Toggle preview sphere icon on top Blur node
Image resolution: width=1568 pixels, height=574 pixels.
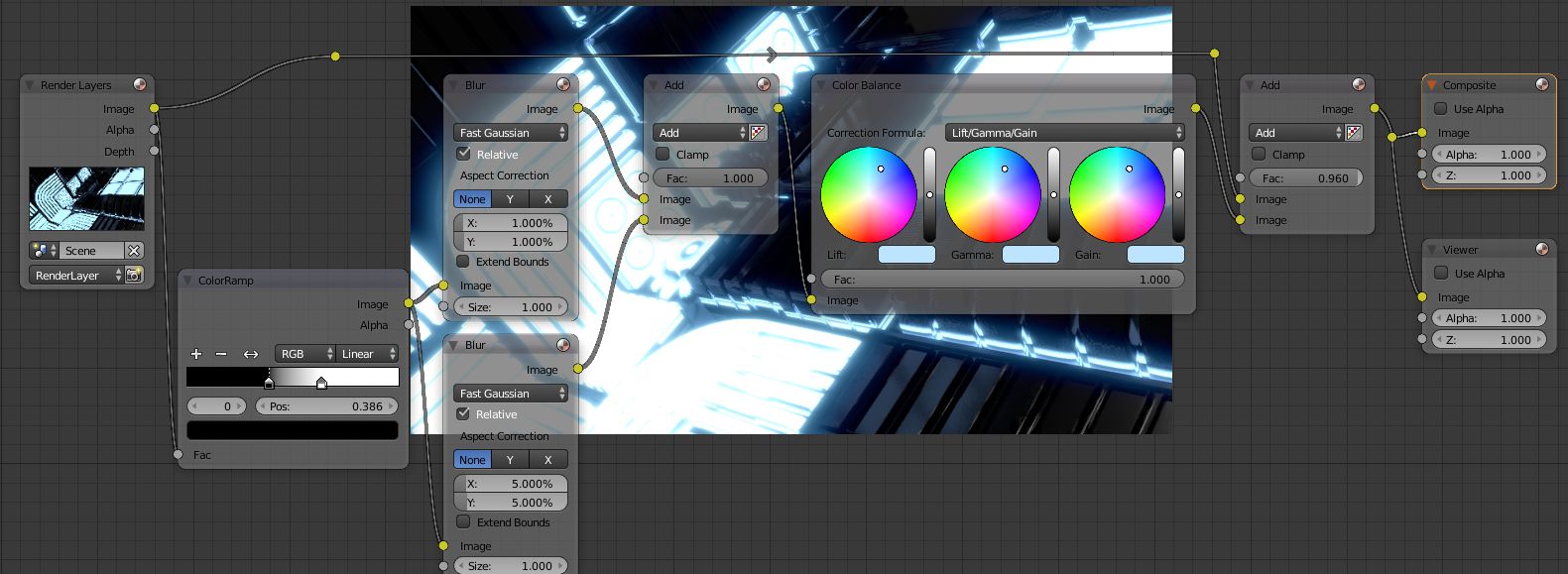tap(563, 85)
